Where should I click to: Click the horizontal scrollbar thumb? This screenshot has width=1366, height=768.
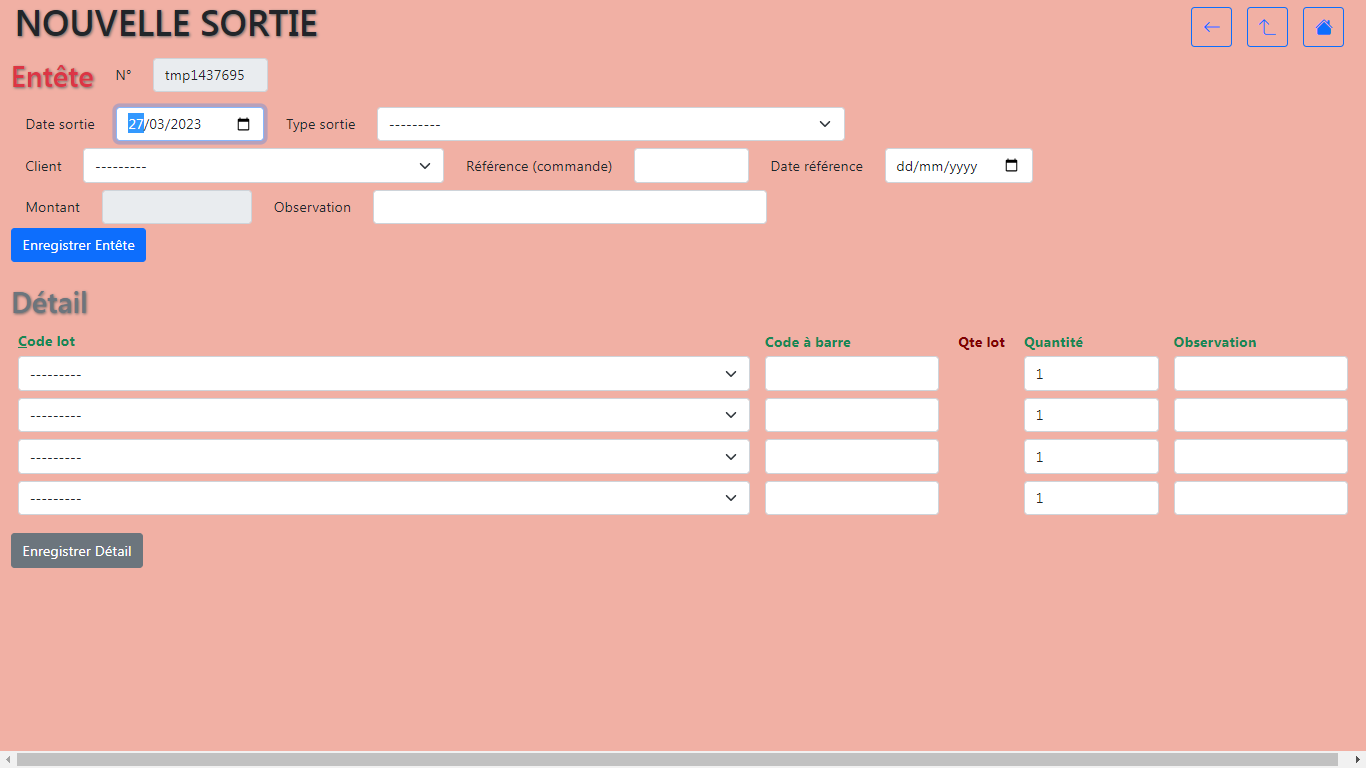coord(677,760)
